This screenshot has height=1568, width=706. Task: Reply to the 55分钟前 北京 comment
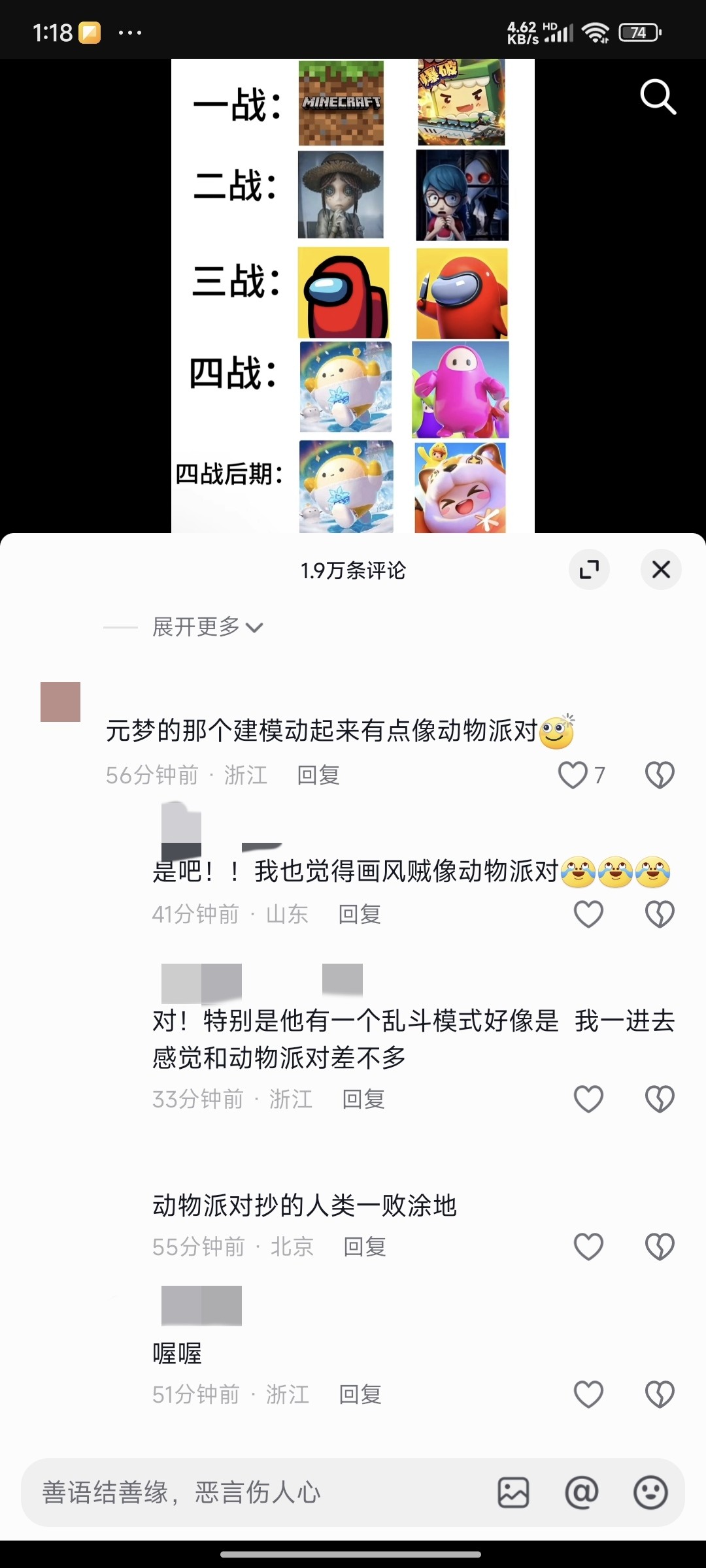pyautogui.click(x=365, y=1247)
